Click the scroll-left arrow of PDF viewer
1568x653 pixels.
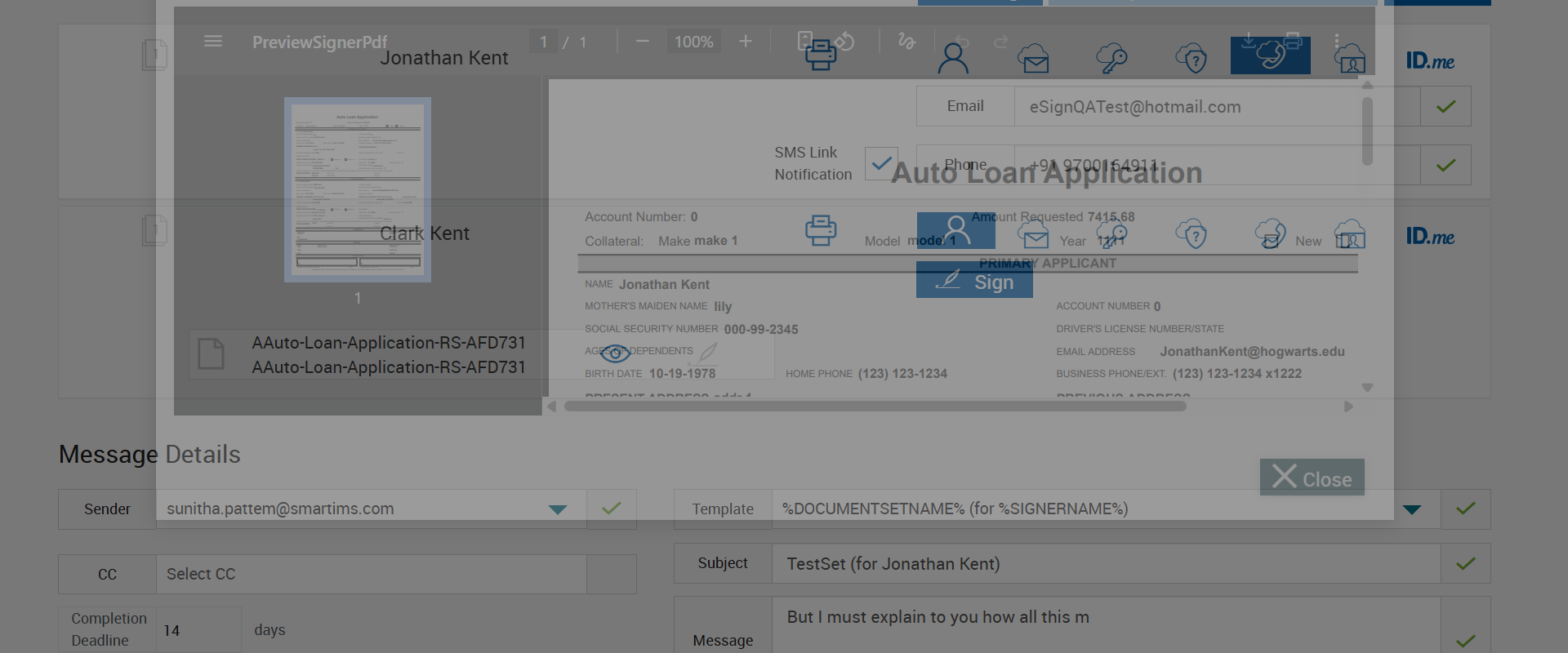pyautogui.click(x=552, y=406)
